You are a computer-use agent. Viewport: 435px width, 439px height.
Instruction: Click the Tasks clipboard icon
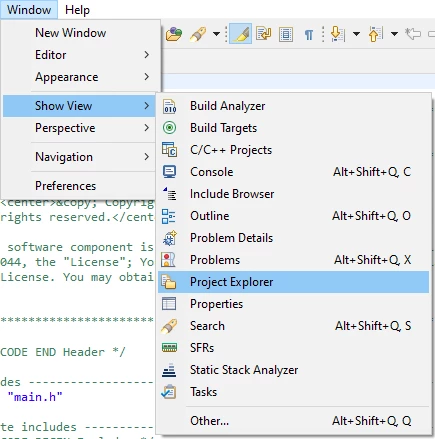click(169, 392)
